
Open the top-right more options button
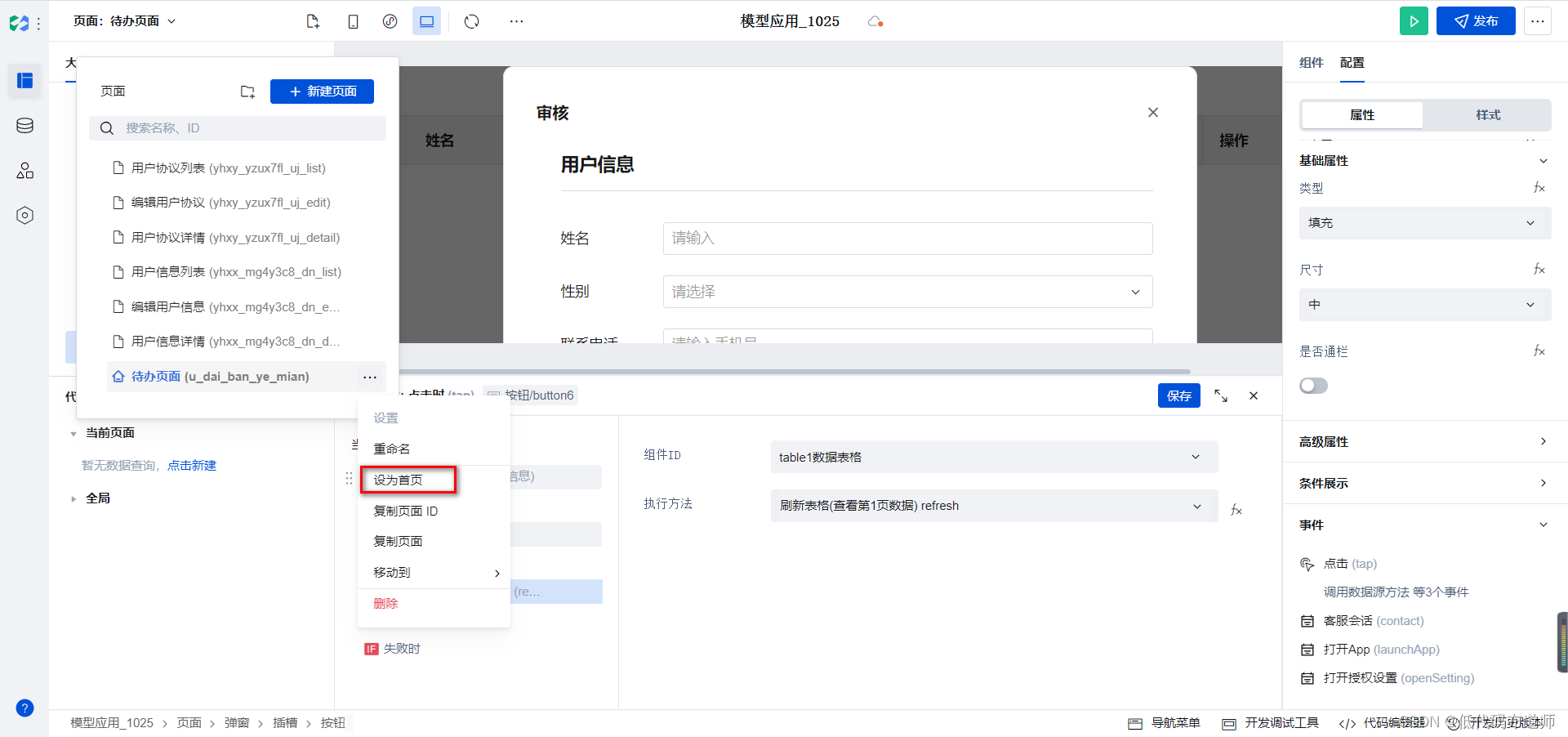pos(1538,21)
